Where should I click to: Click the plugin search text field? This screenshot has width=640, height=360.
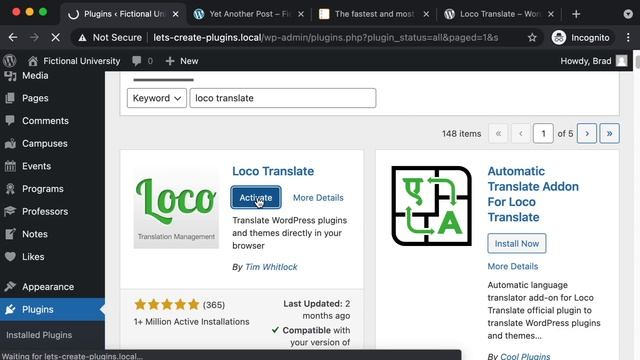tap(283, 98)
